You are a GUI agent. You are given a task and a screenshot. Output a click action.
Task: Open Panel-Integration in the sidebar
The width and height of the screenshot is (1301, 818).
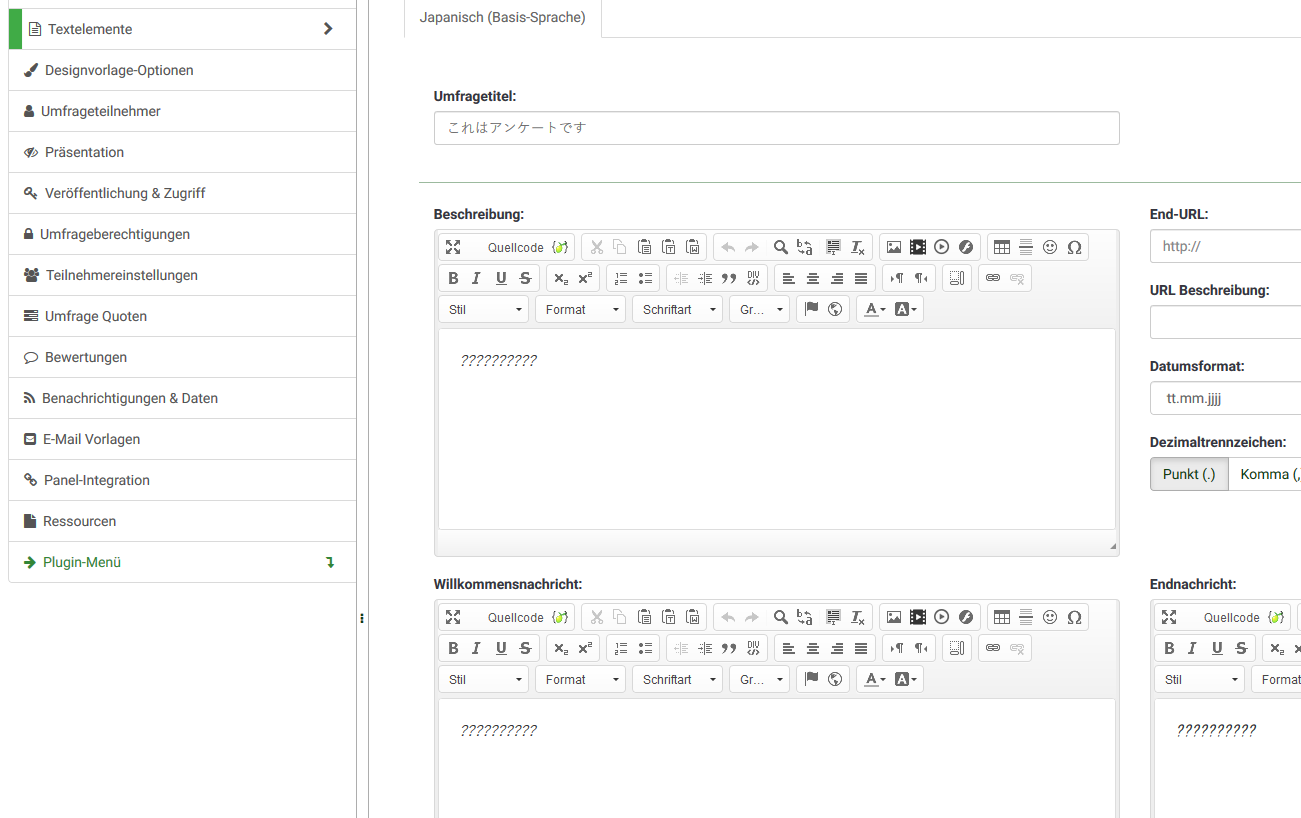[182, 480]
